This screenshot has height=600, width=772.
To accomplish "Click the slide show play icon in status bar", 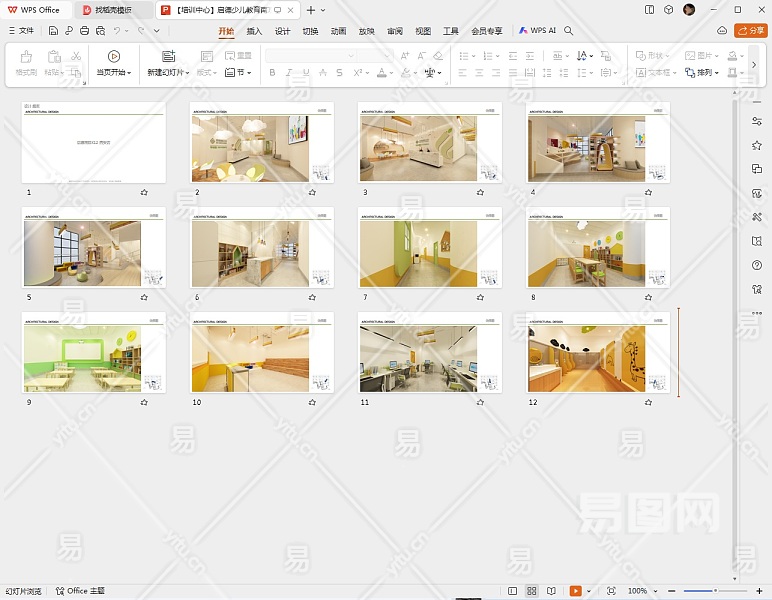I will tap(575, 591).
